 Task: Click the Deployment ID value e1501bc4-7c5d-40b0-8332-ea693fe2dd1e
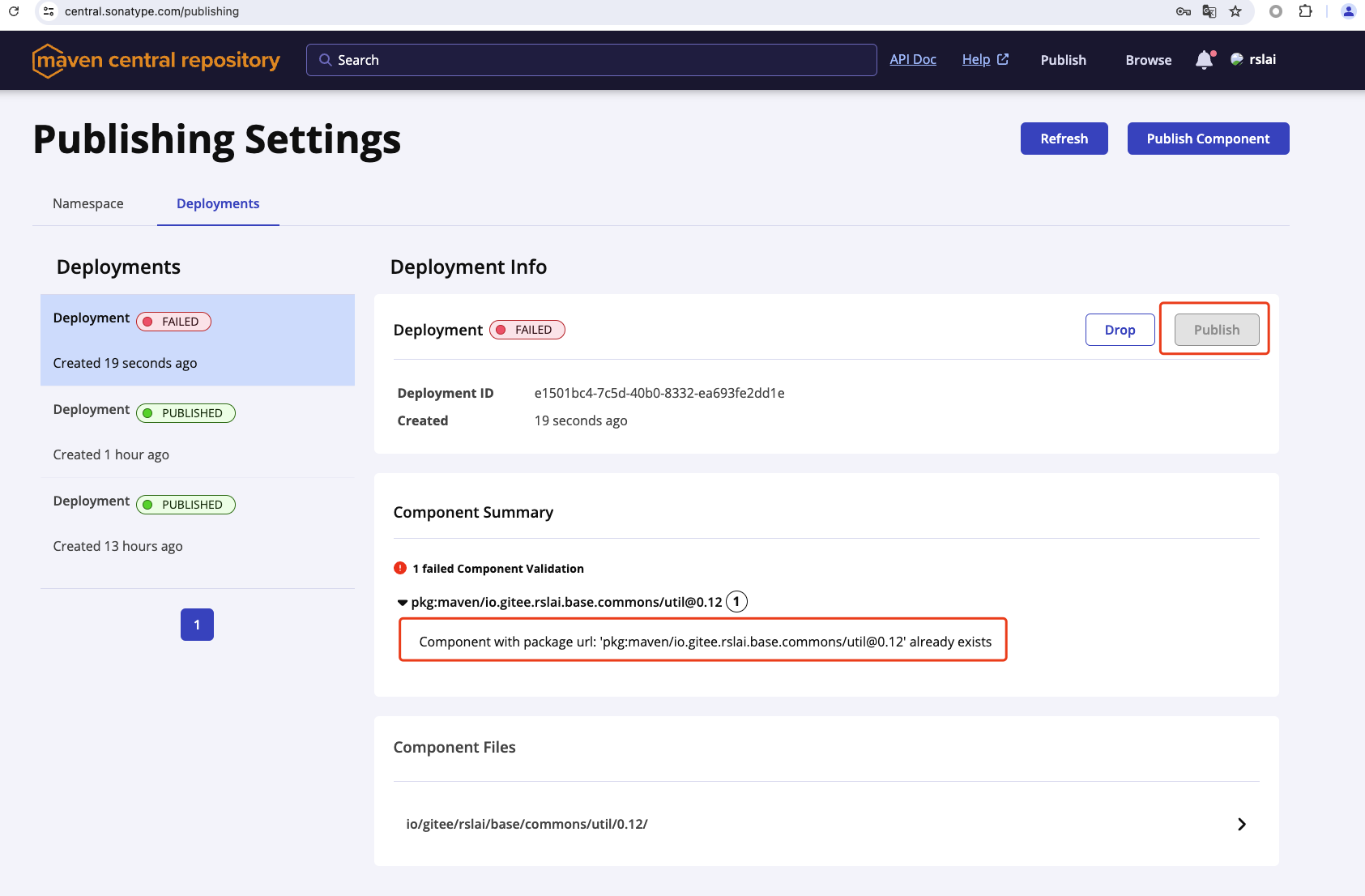tap(659, 393)
